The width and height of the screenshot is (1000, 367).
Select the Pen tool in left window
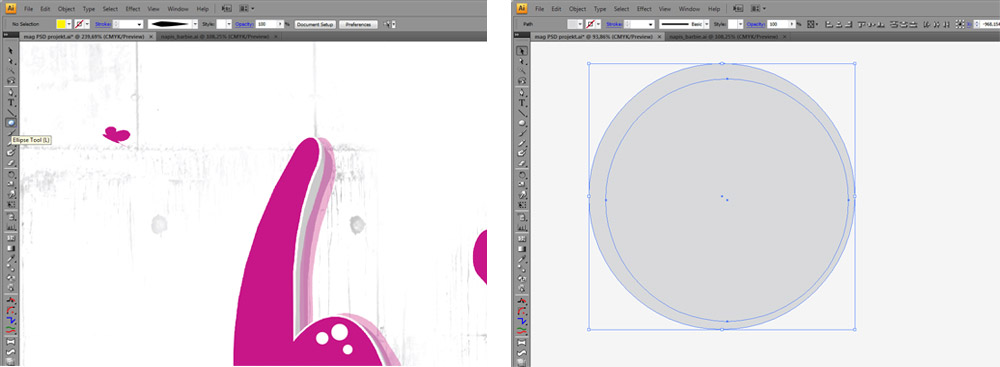coord(11,93)
